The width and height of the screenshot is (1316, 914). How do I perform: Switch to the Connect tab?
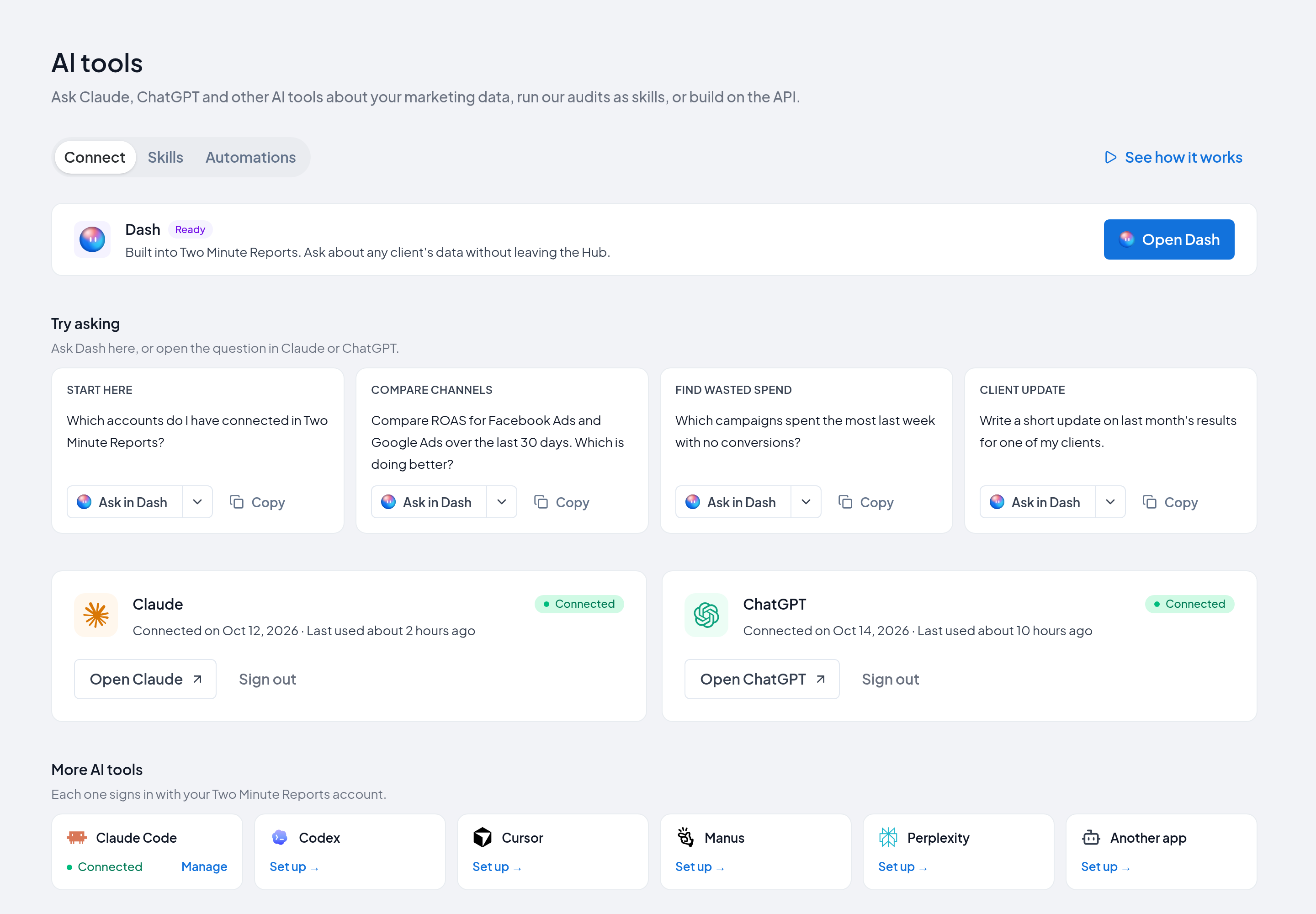[x=95, y=158]
